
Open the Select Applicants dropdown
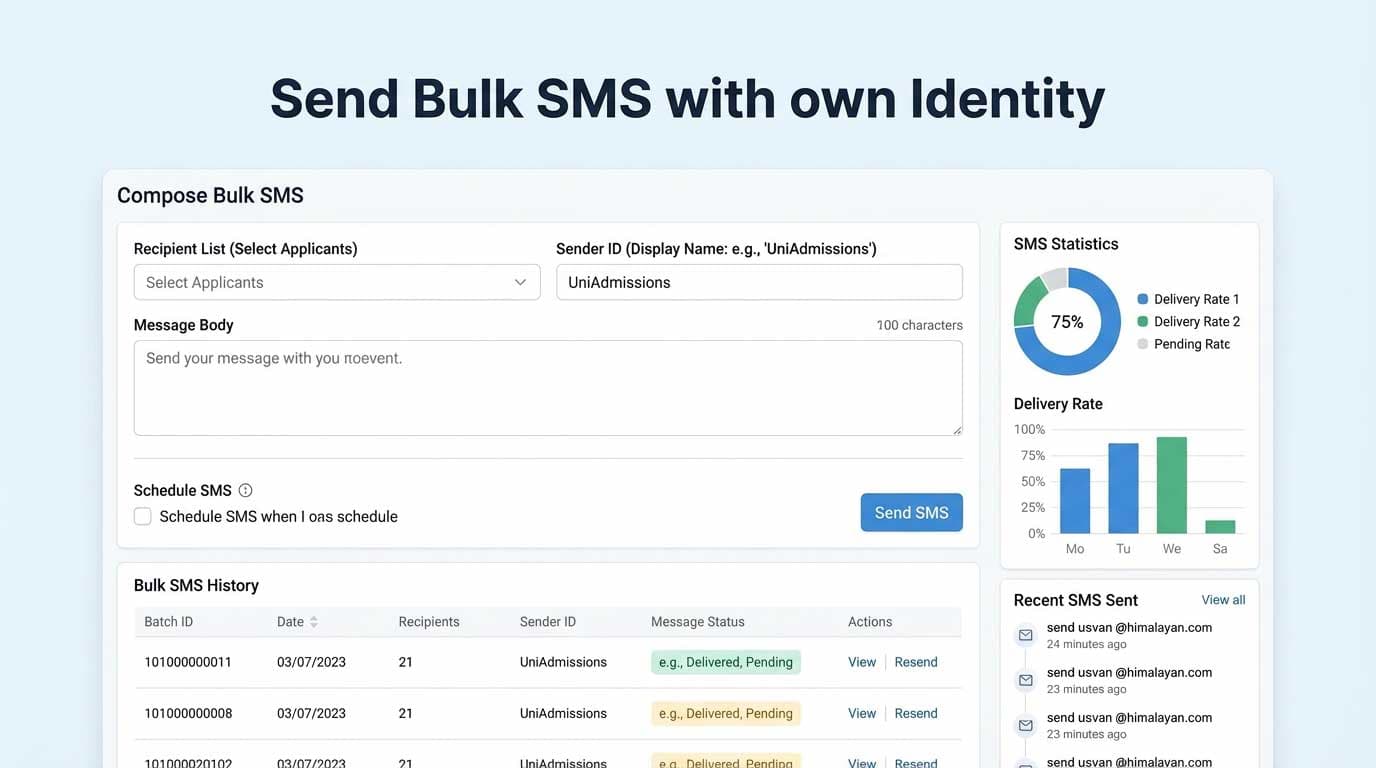click(337, 282)
